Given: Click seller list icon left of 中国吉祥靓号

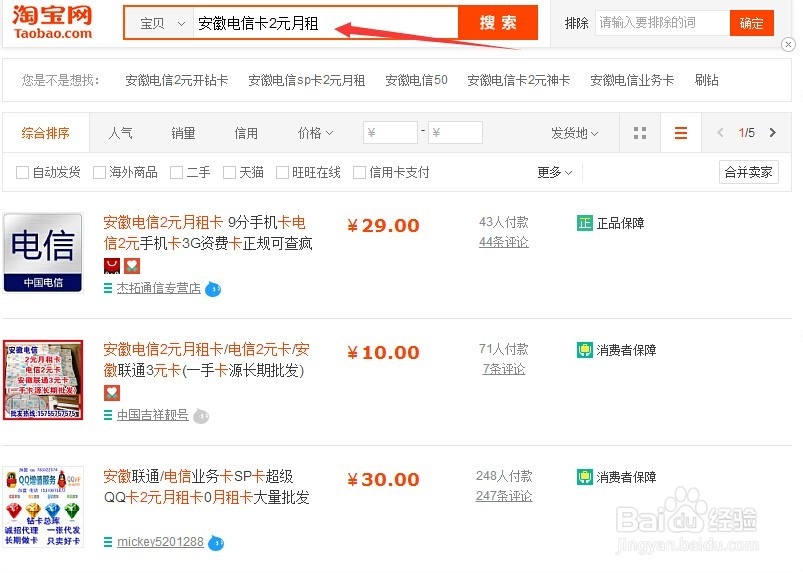Looking at the screenshot, I should pos(108,415).
